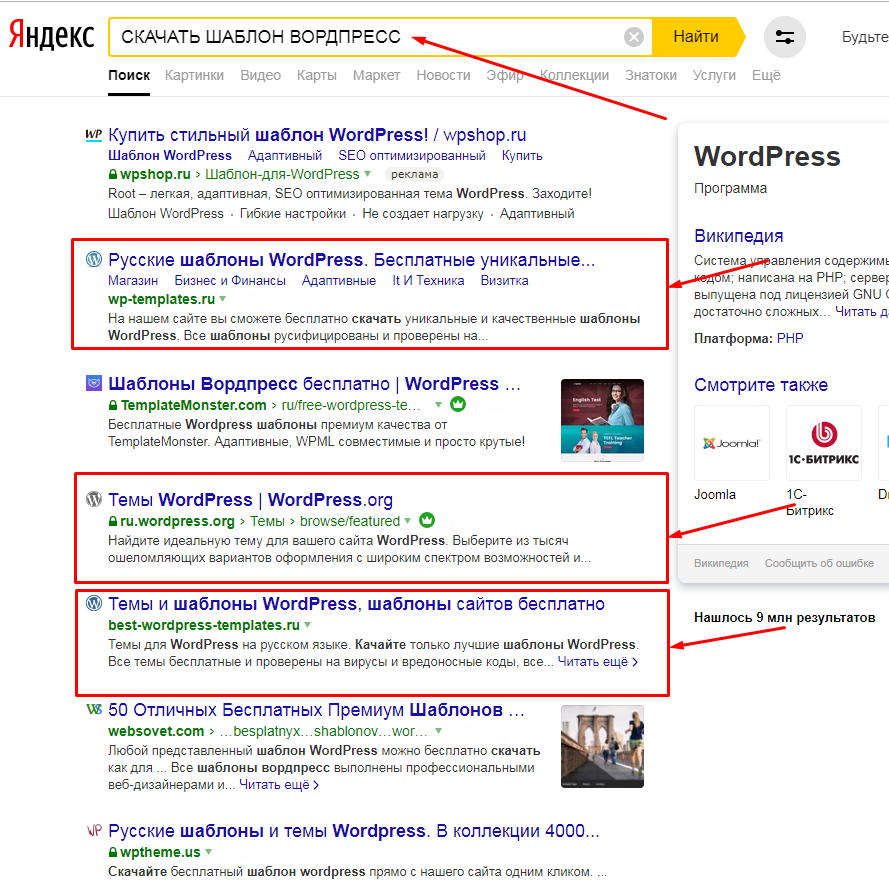Click the green crown badge next to TemplateMonster
889x882 pixels.
click(x=458, y=404)
